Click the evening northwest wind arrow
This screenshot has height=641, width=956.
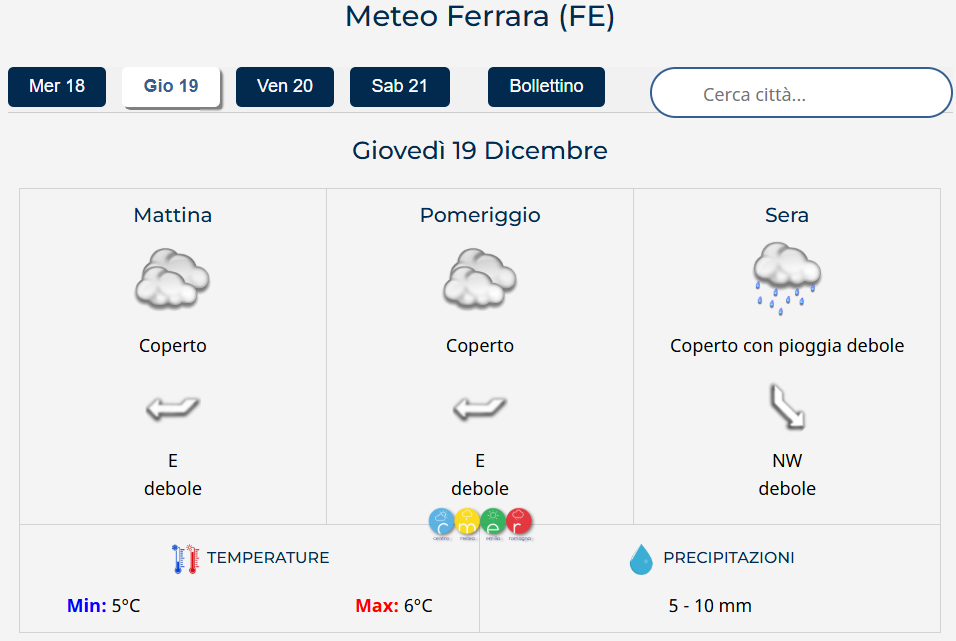click(x=787, y=406)
